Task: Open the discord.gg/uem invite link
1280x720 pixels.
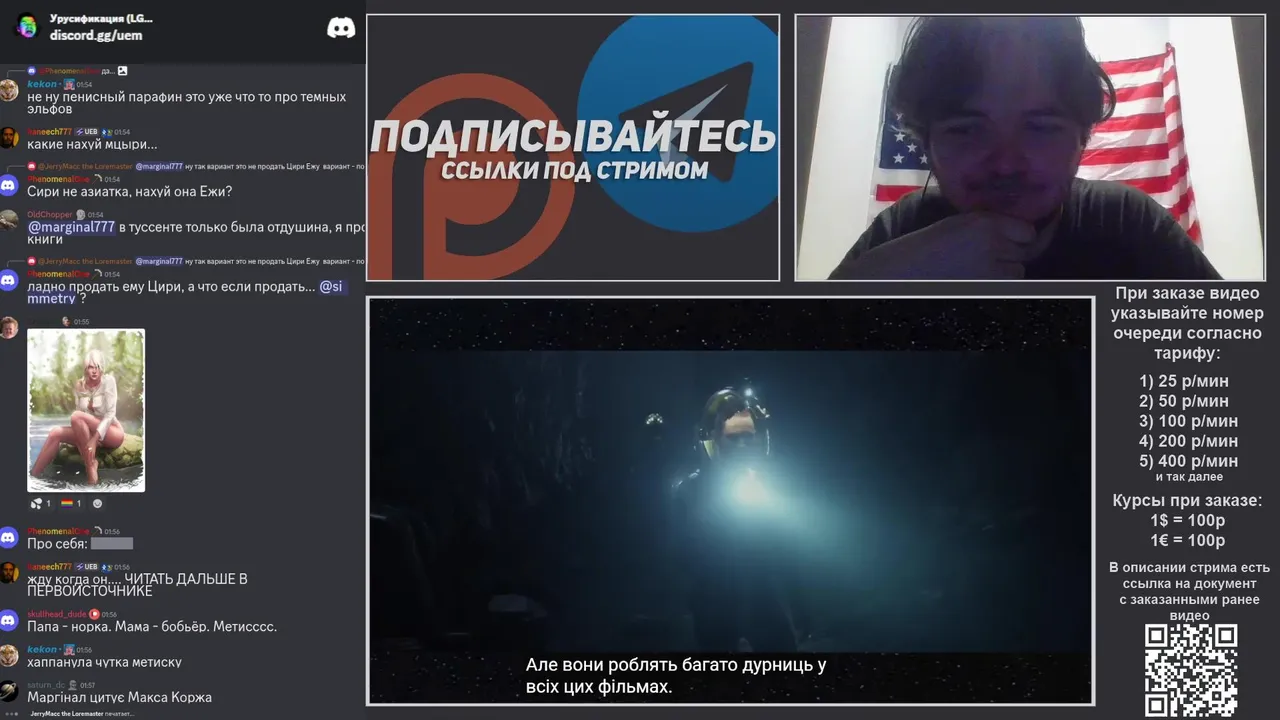Action: [x=96, y=35]
